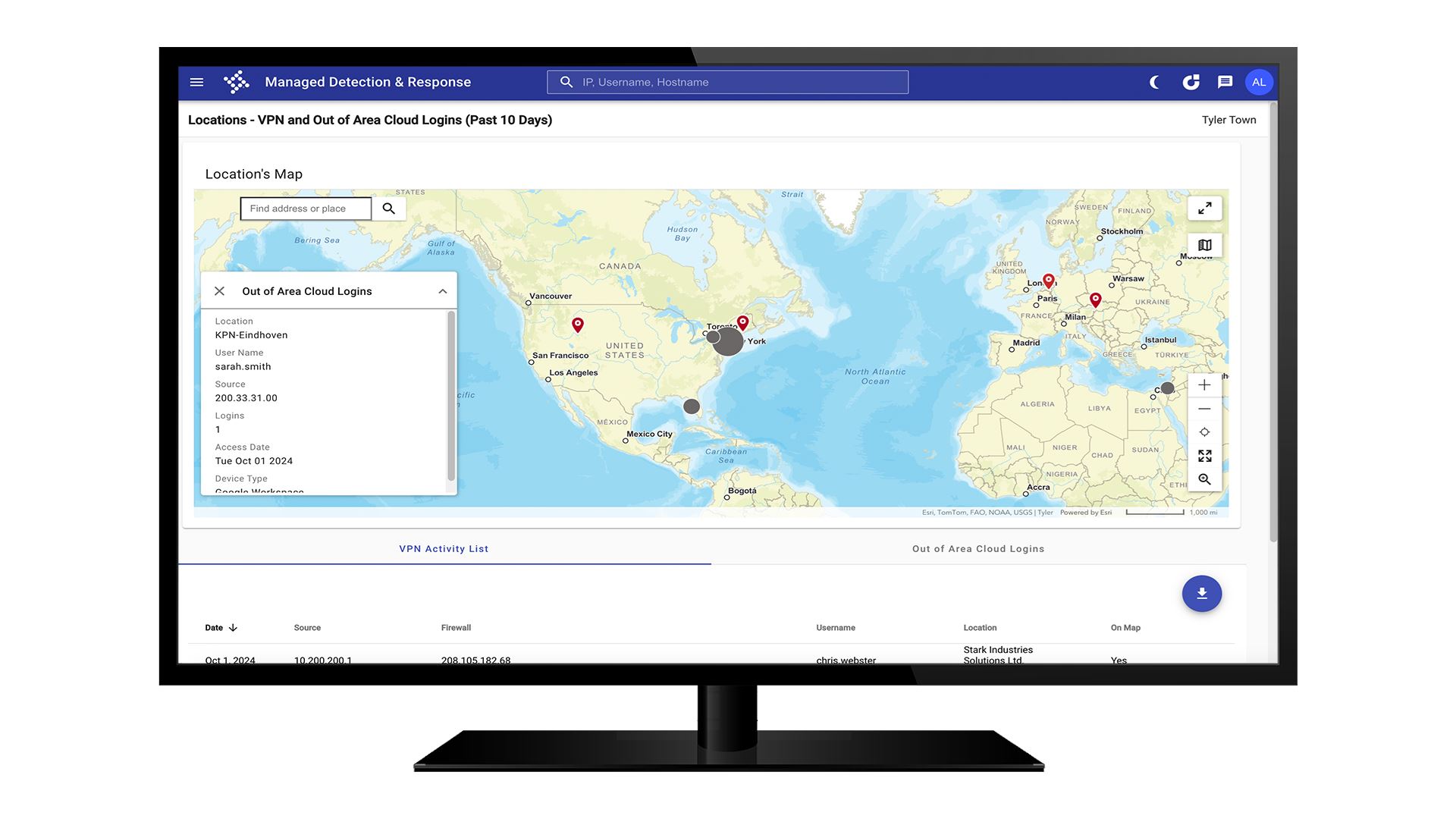1456x819 pixels.
Task: Click the gray marker near Florida
Action: pos(692,406)
